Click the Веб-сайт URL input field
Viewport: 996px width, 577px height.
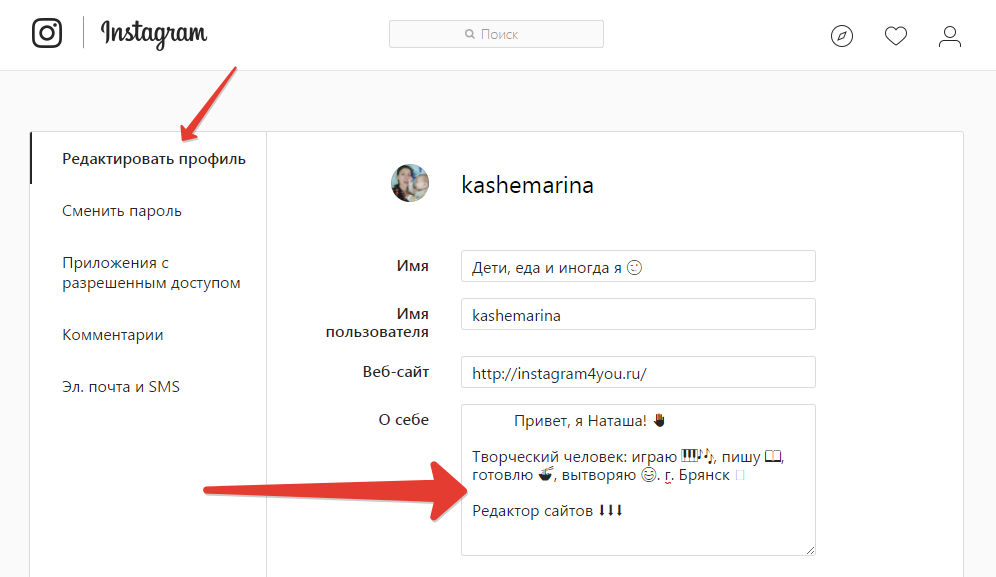[638, 372]
